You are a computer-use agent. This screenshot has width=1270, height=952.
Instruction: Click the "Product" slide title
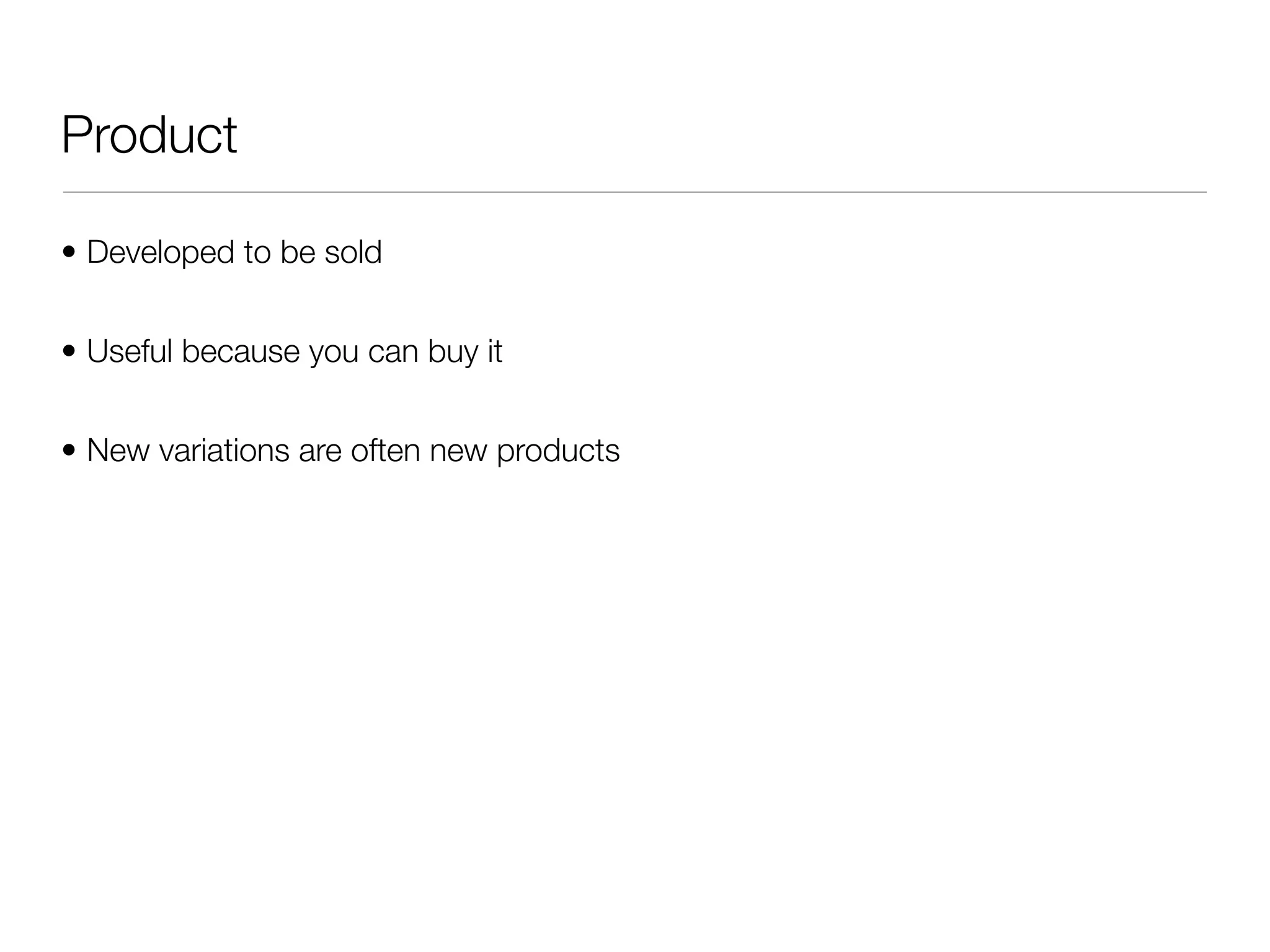tap(149, 135)
